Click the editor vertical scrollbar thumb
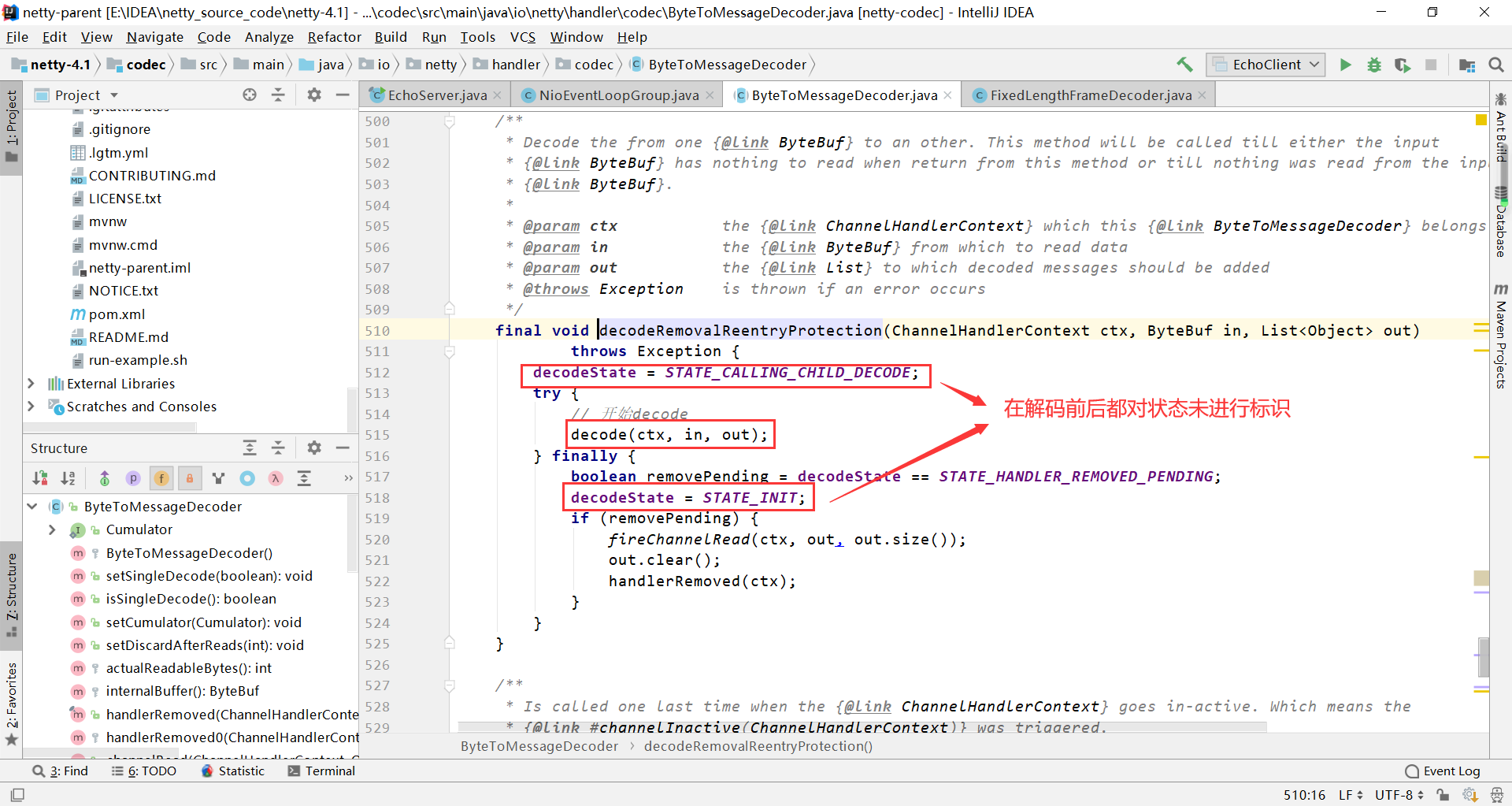 point(1484,657)
